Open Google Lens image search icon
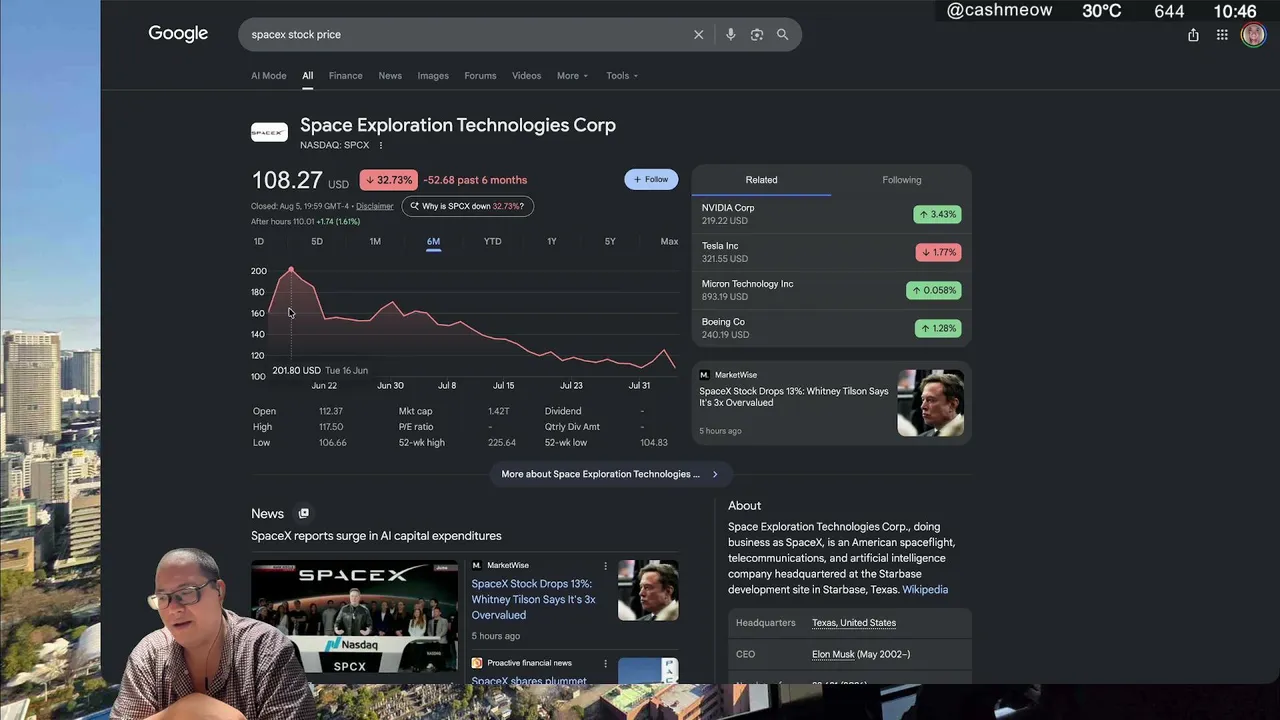This screenshot has width=1280, height=720. click(757, 34)
